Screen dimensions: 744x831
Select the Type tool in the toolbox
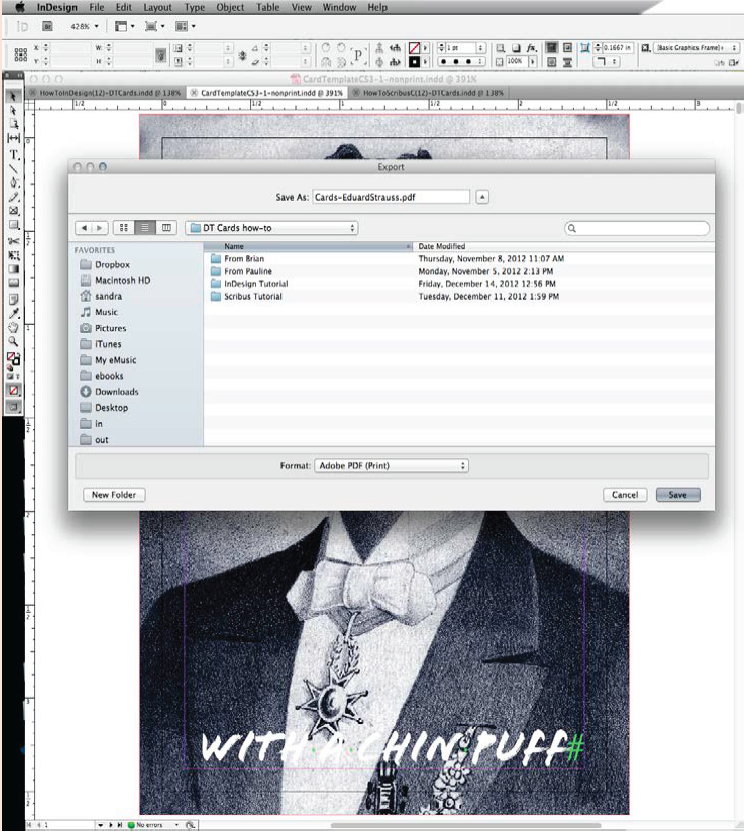[14, 155]
